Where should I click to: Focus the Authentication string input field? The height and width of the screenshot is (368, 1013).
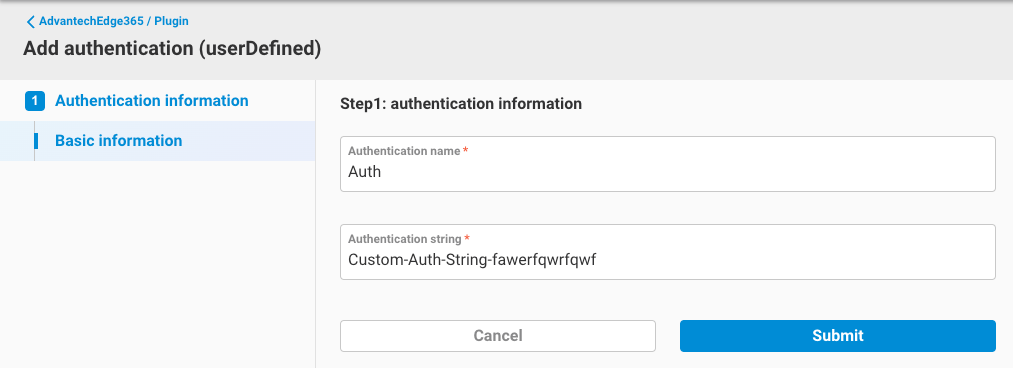[667, 252]
